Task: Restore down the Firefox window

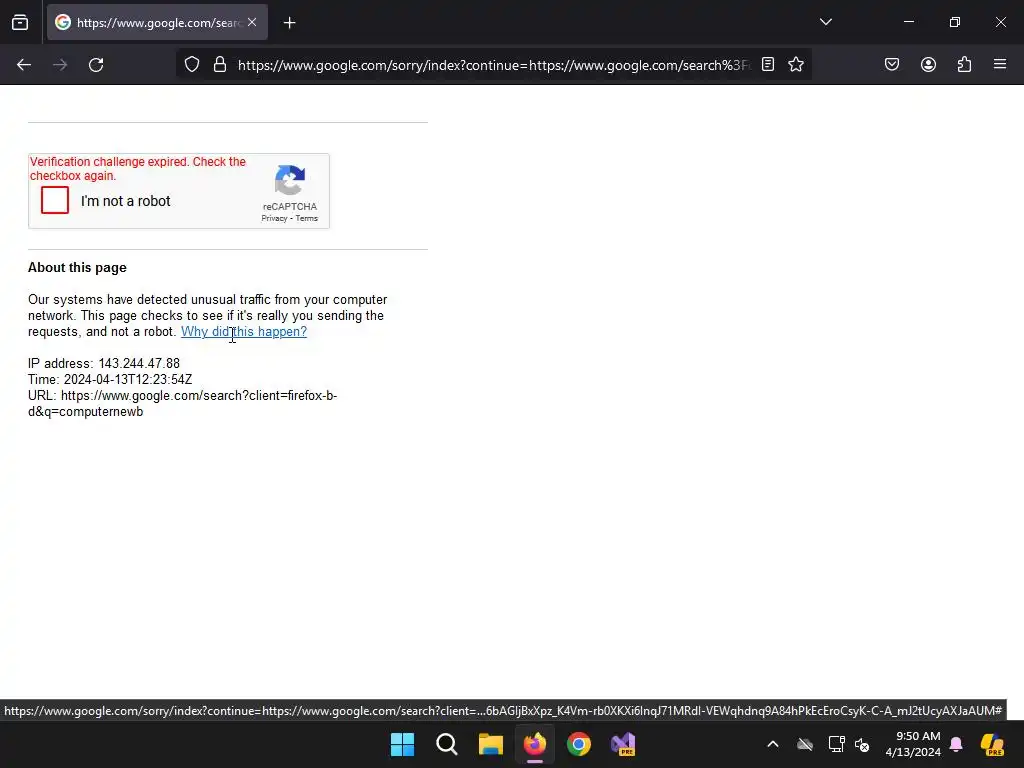Action: [955, 22]
